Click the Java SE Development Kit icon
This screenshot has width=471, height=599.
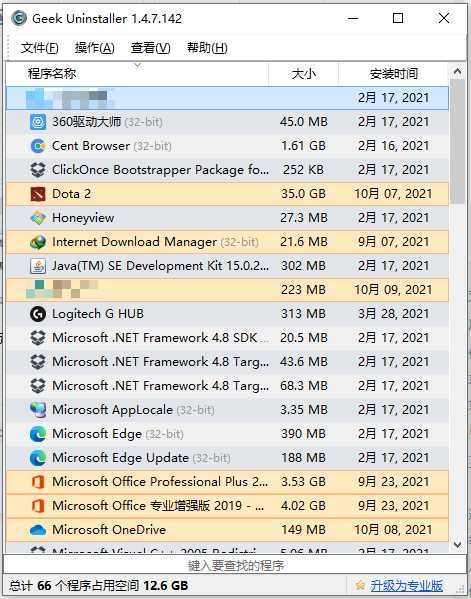[38, 266]
